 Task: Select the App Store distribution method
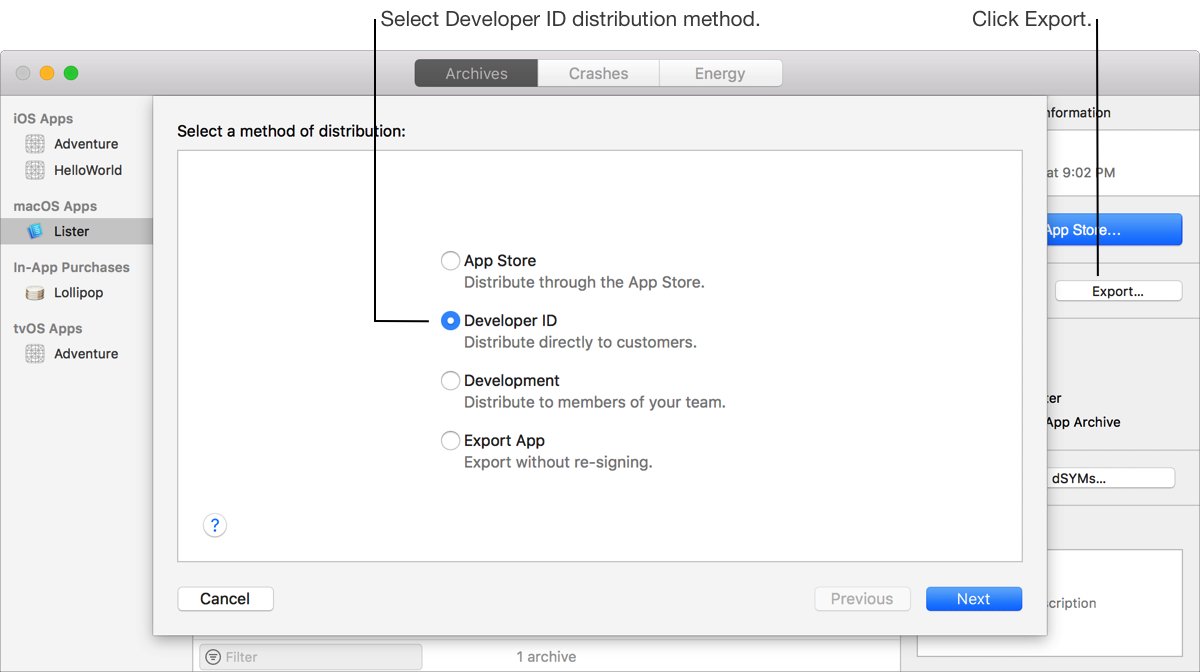point(451,261)
